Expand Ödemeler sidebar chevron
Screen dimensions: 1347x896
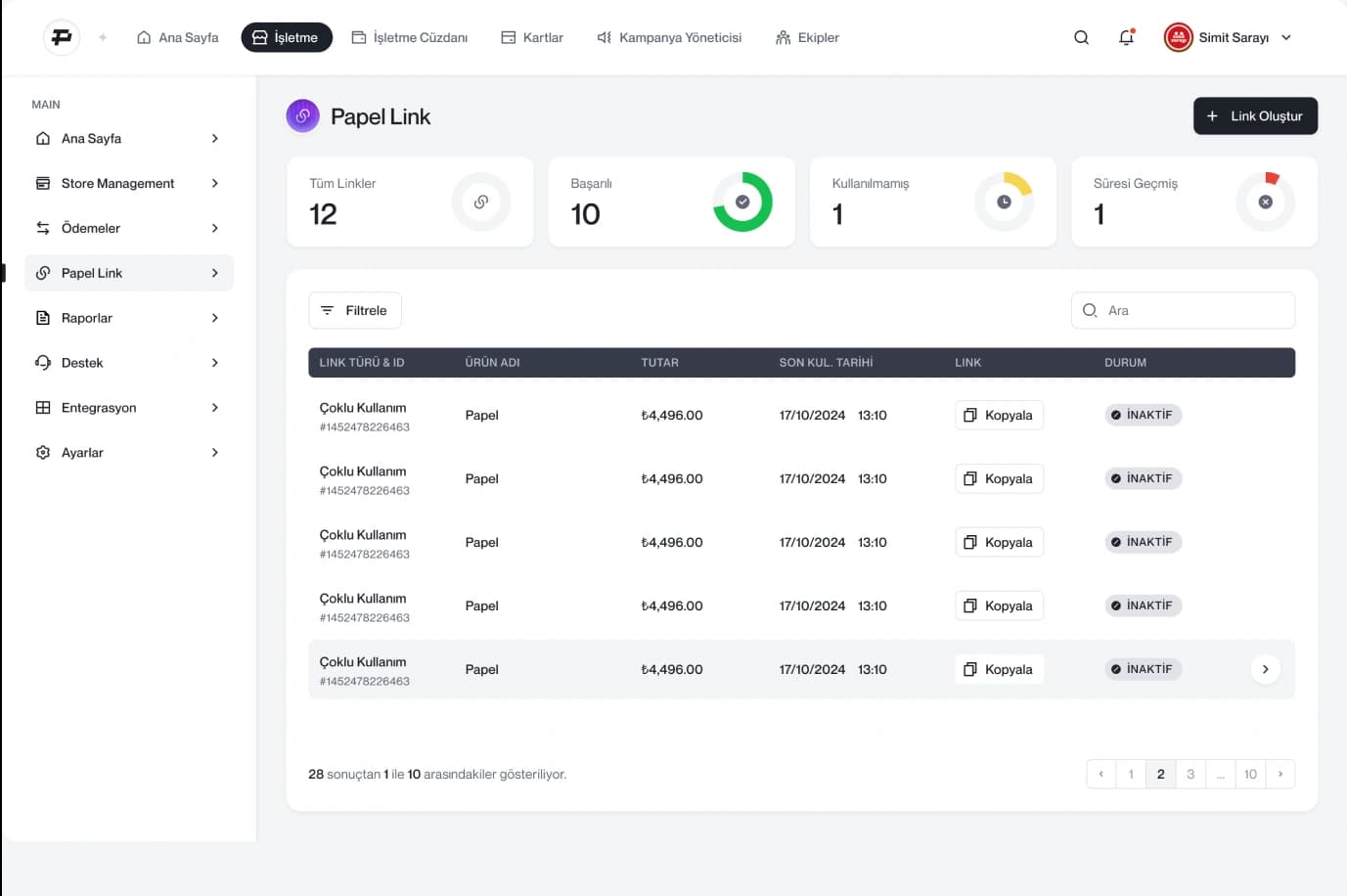coord(215,228)
